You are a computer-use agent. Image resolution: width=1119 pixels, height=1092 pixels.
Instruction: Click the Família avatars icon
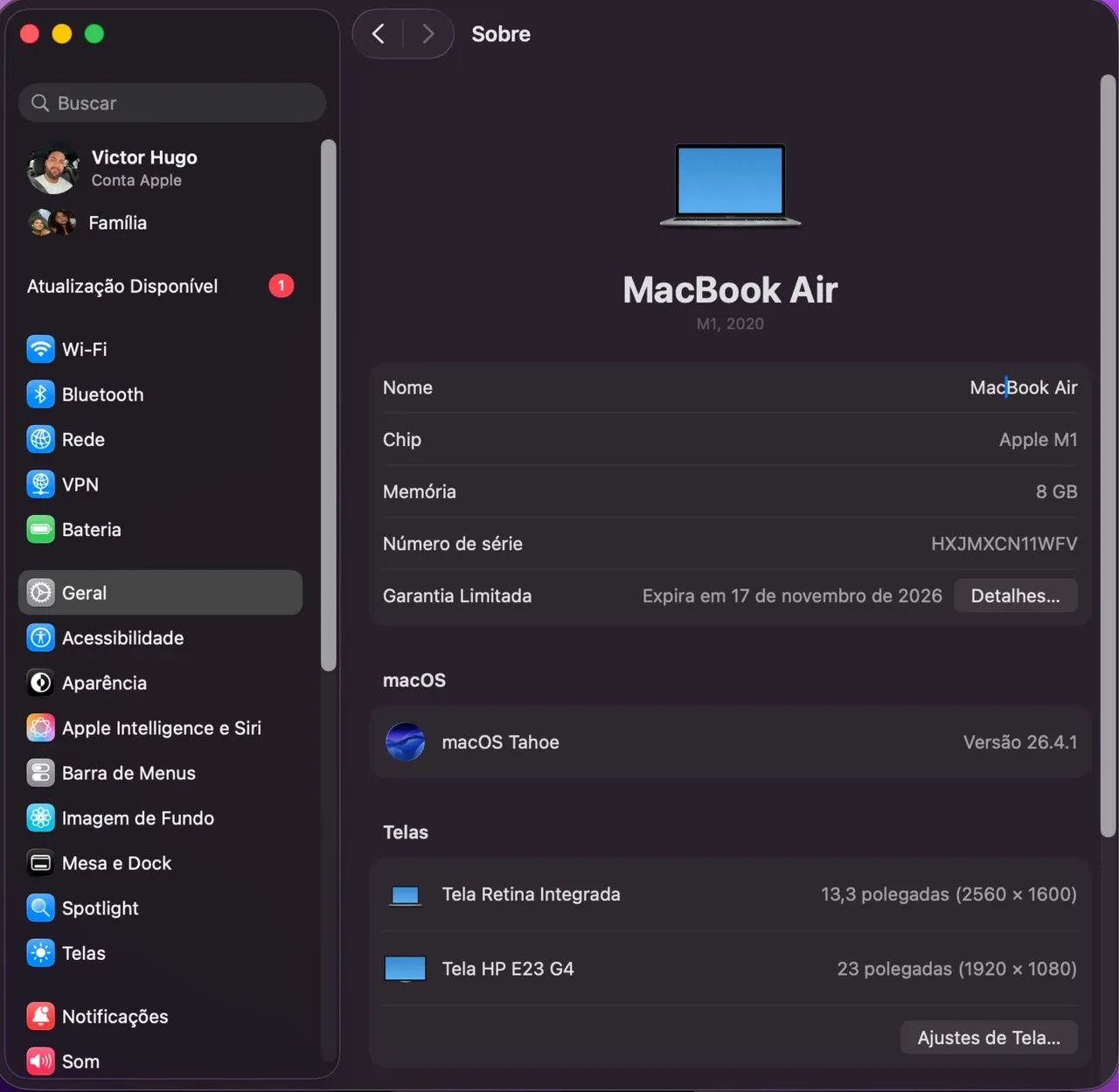52,223
